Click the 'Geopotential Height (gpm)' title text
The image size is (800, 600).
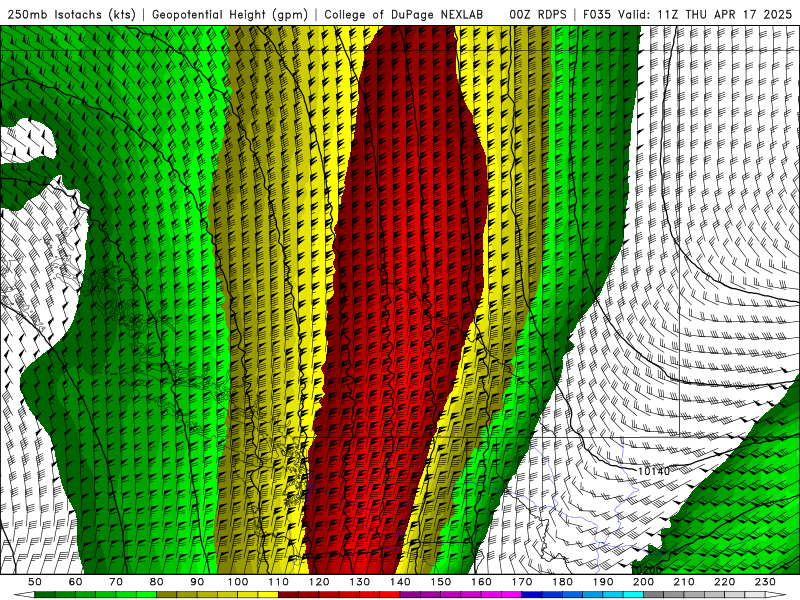click(230, 14)
